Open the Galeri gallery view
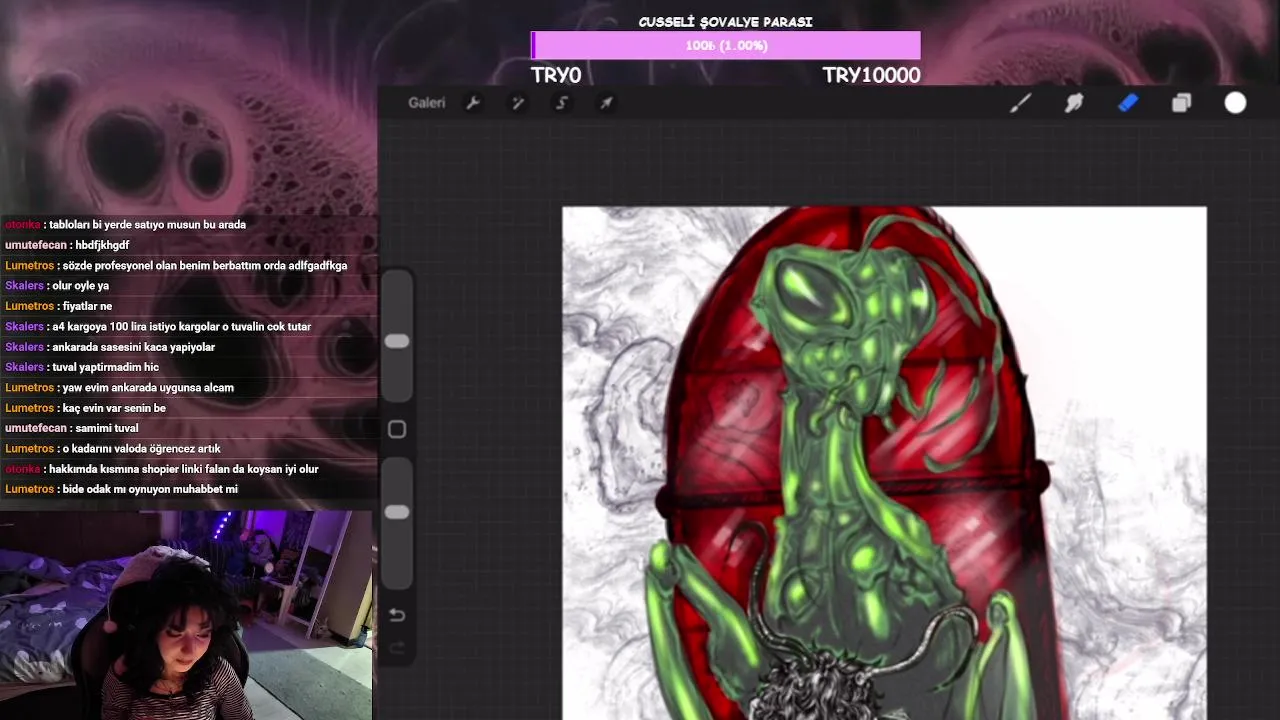Viewport: 1280px width, 720px height. [x=426, y=103]
